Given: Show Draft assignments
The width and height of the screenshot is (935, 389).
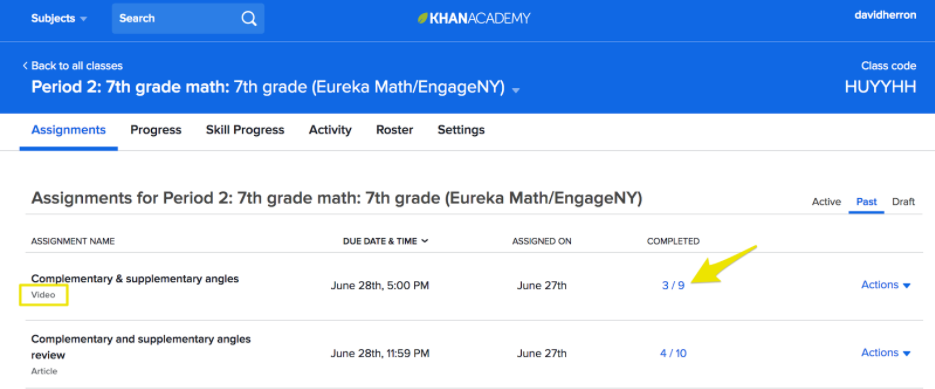Looking at the screenshot, I should [x=903, y=202].
